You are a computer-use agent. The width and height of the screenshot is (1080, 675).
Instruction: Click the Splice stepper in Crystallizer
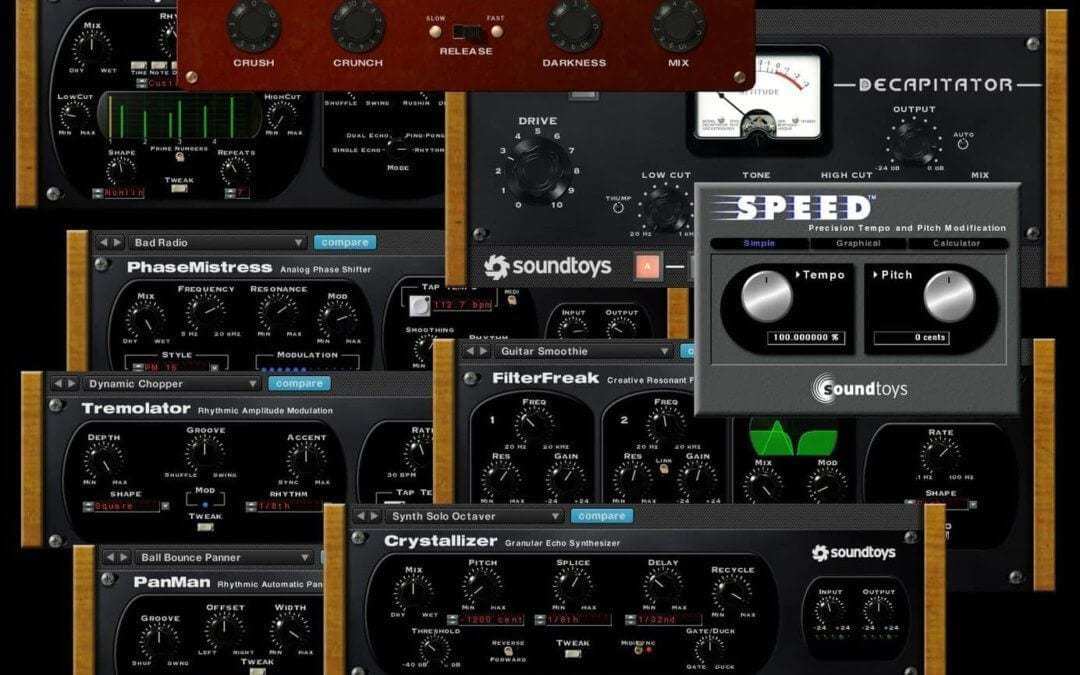(541, 619)
